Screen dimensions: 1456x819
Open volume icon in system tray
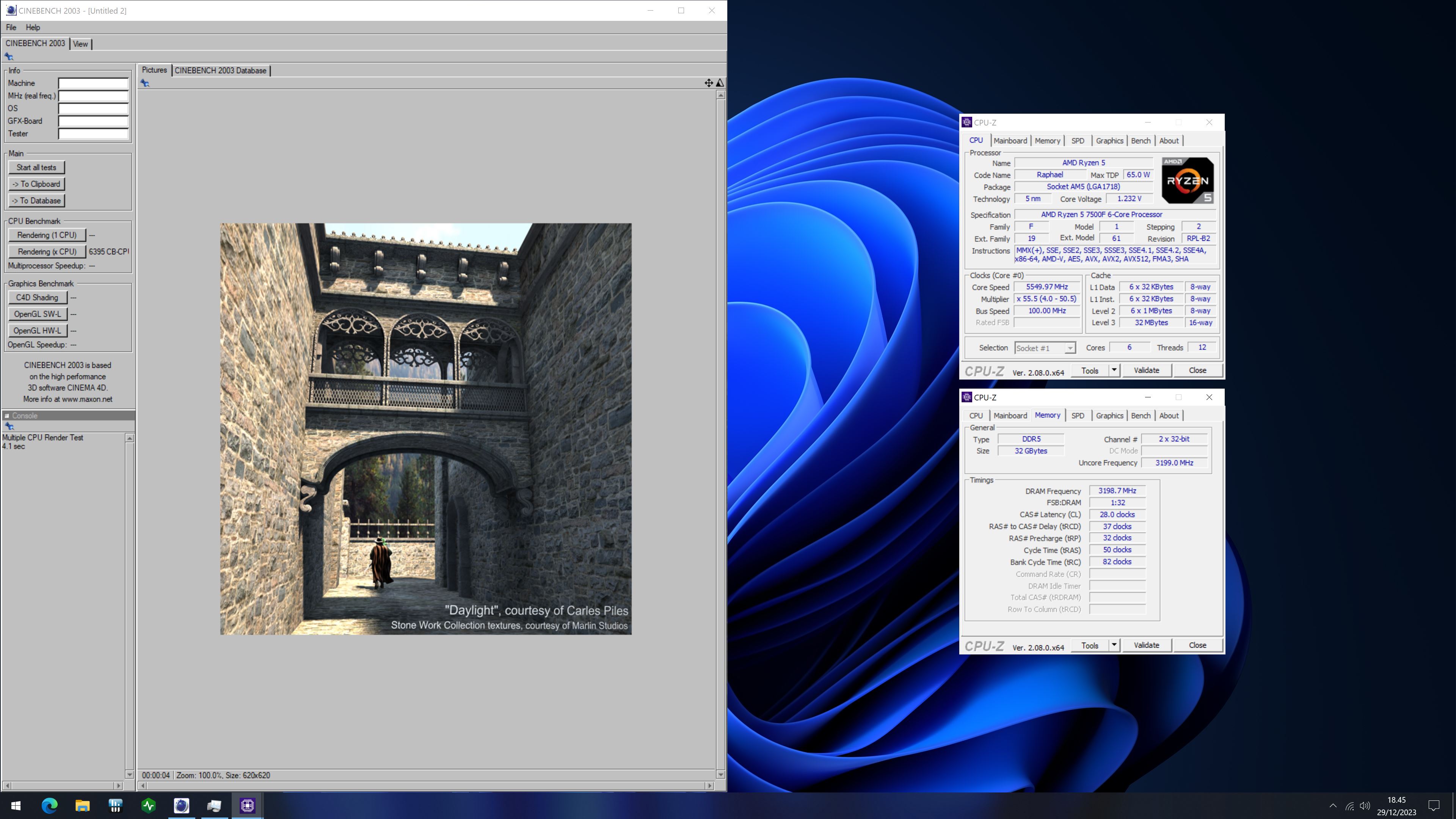[1365, 806]
